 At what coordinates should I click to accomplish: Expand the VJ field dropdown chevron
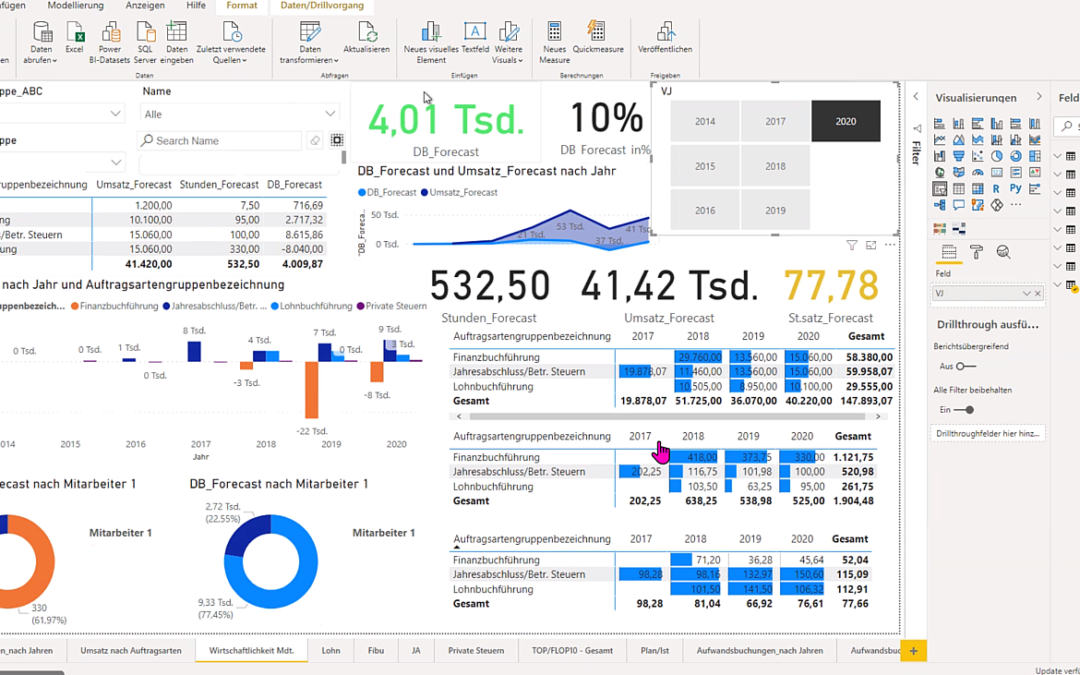coord(1026,293)
